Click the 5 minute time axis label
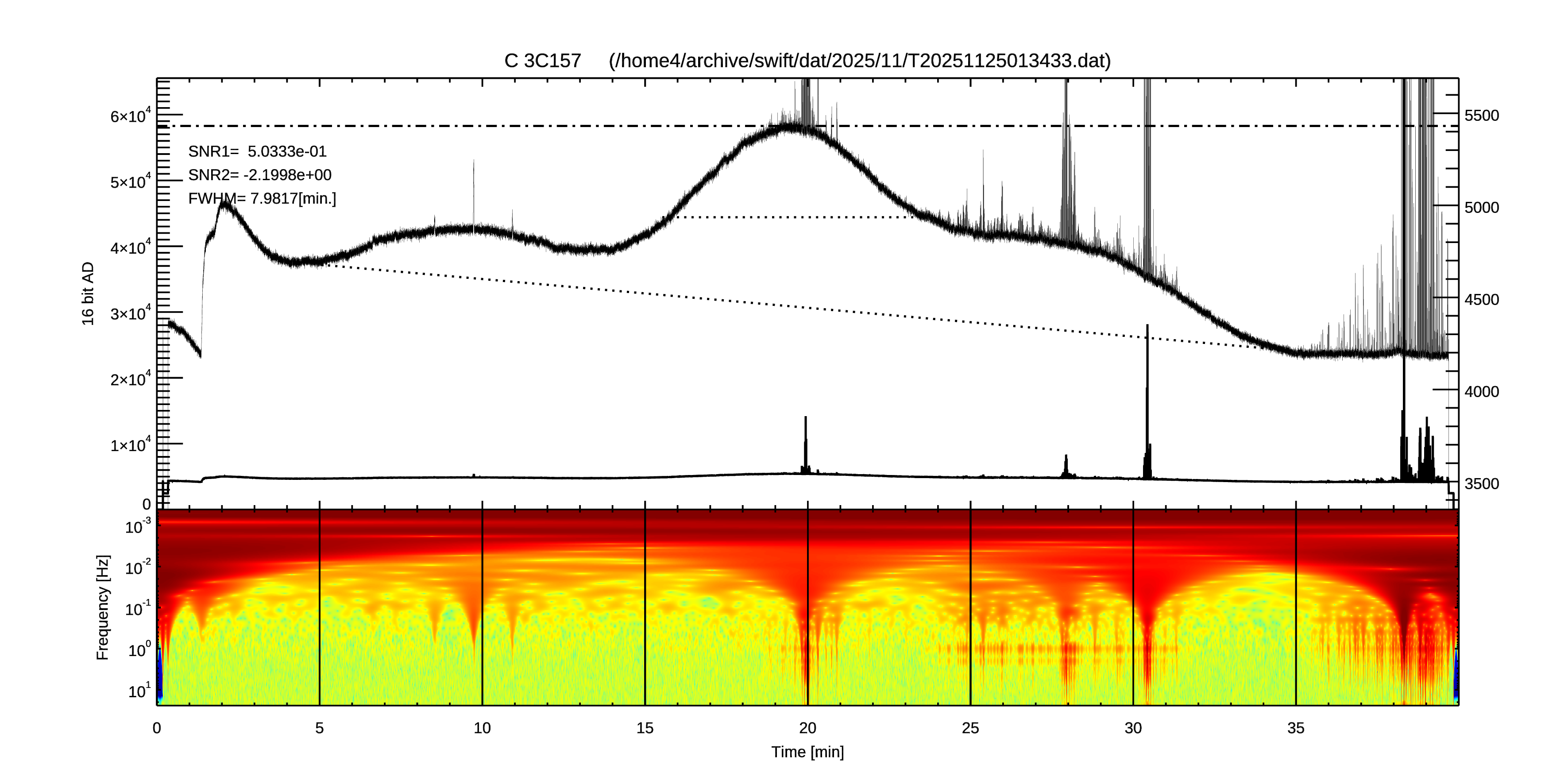The image size is (1568, 784). point(319,729)
